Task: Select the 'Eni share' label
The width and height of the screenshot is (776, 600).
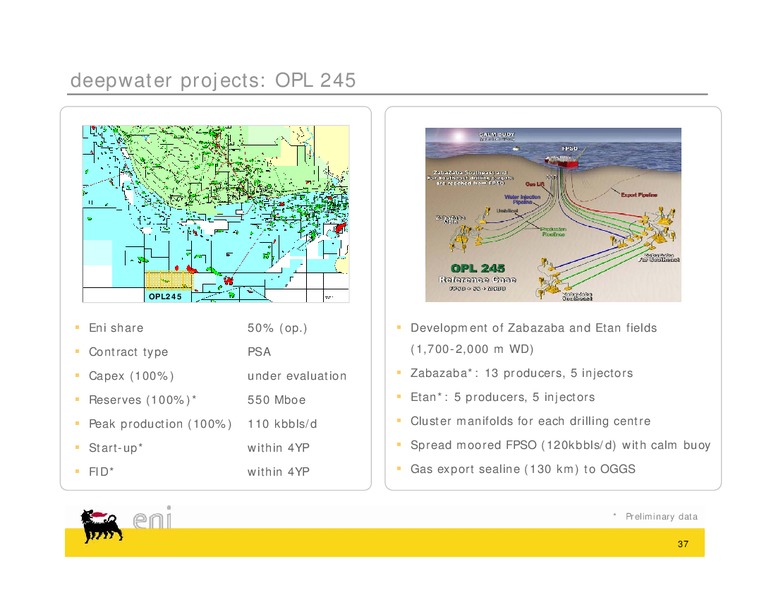Action: [116, 328]
